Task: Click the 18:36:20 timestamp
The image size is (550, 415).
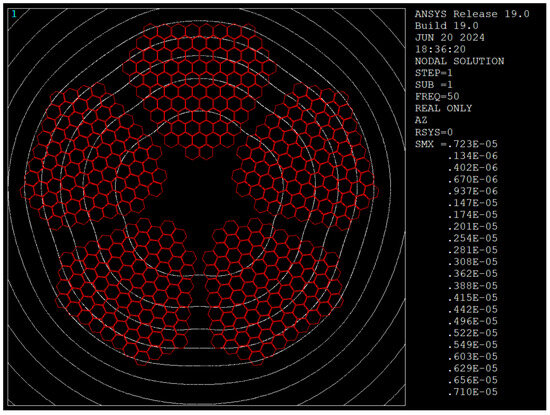Action: (x=440, y=49)
